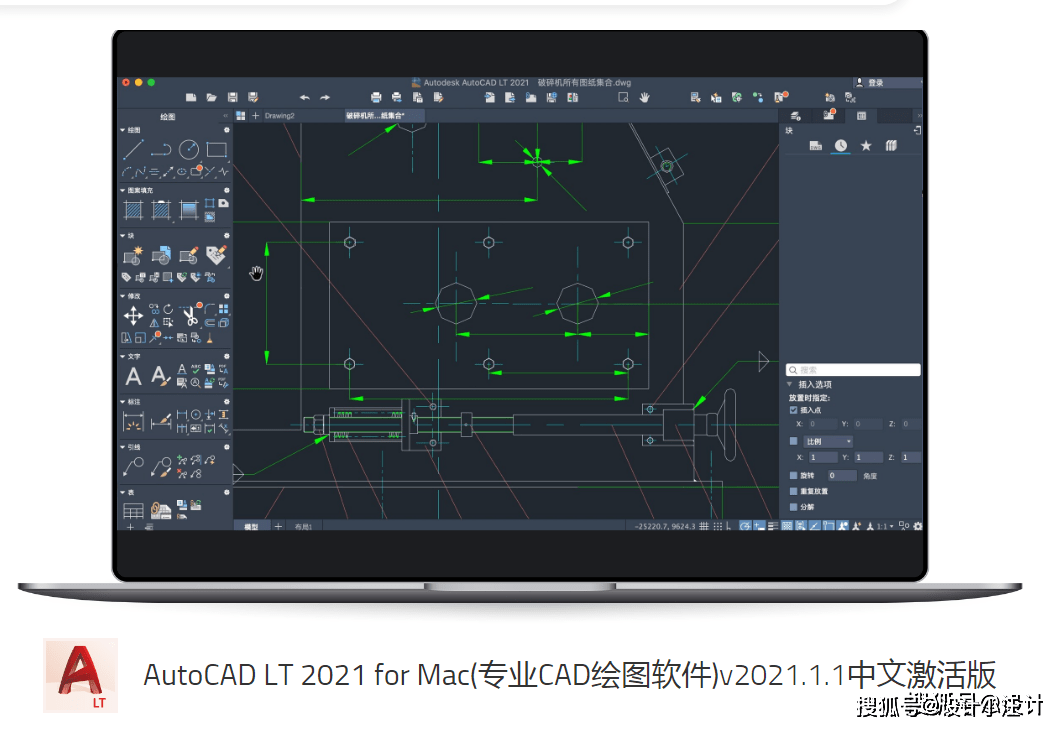Select the Polyline tool
The image size is (1043, 729).
click(x=161, y=149)
